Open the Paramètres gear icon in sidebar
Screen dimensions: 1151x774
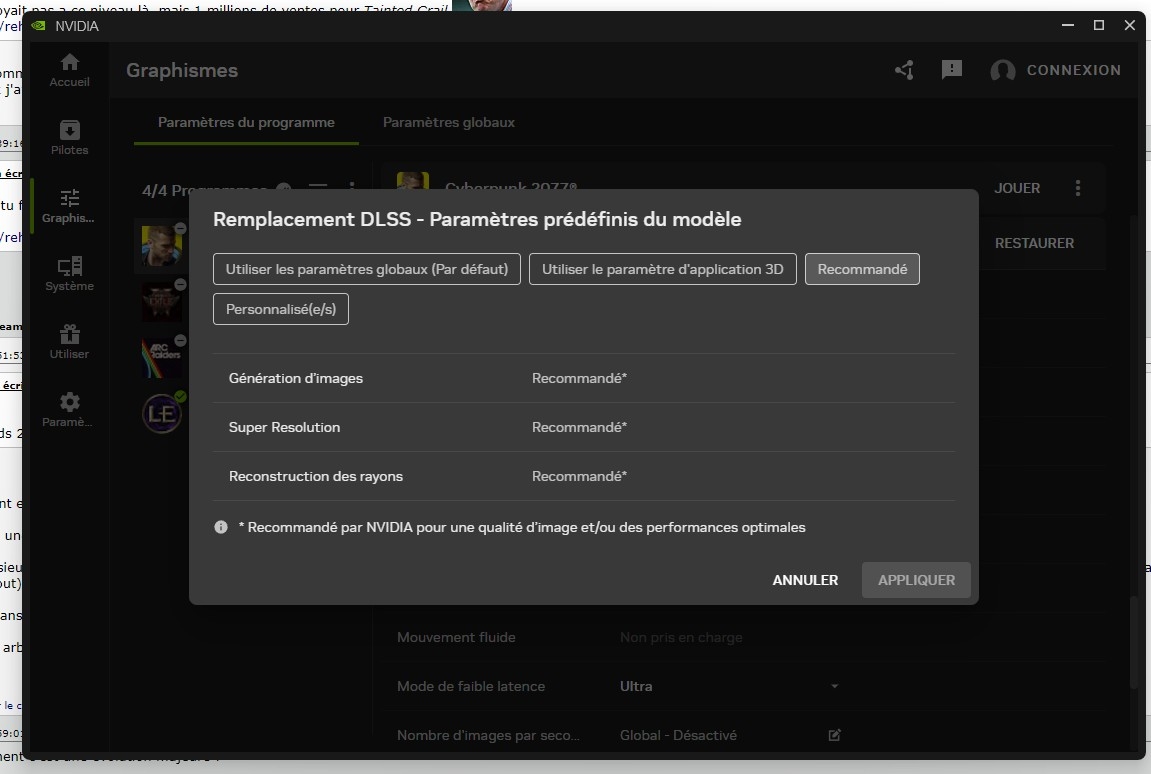pyautogui.click(x=69, y=410)
